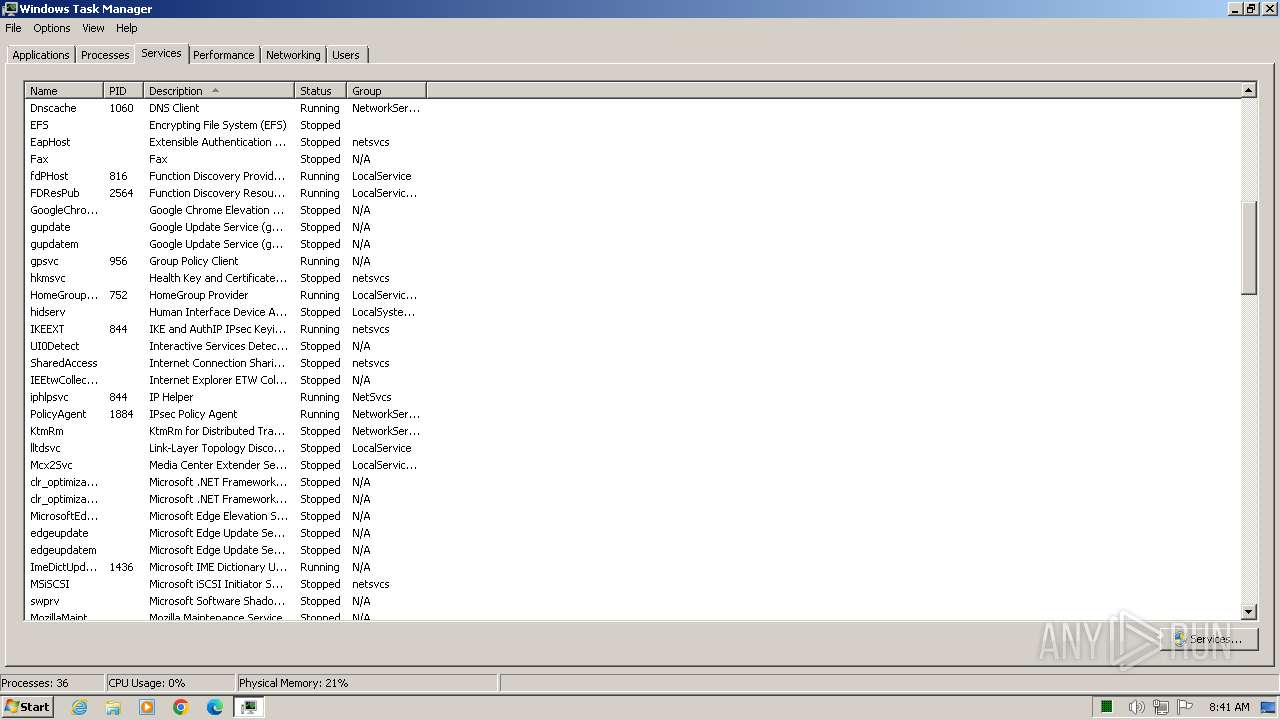Open Action Center flag tray icon
The image size is (1280, 720).
pos(1186,707)
